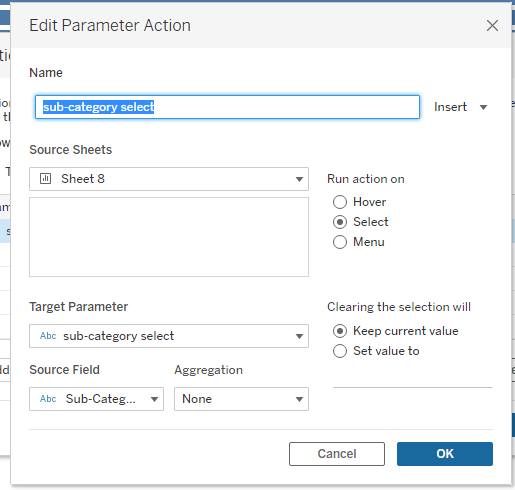
Task: Click the worksheet icon beside Sheet 8
Action: pos(45,179)
